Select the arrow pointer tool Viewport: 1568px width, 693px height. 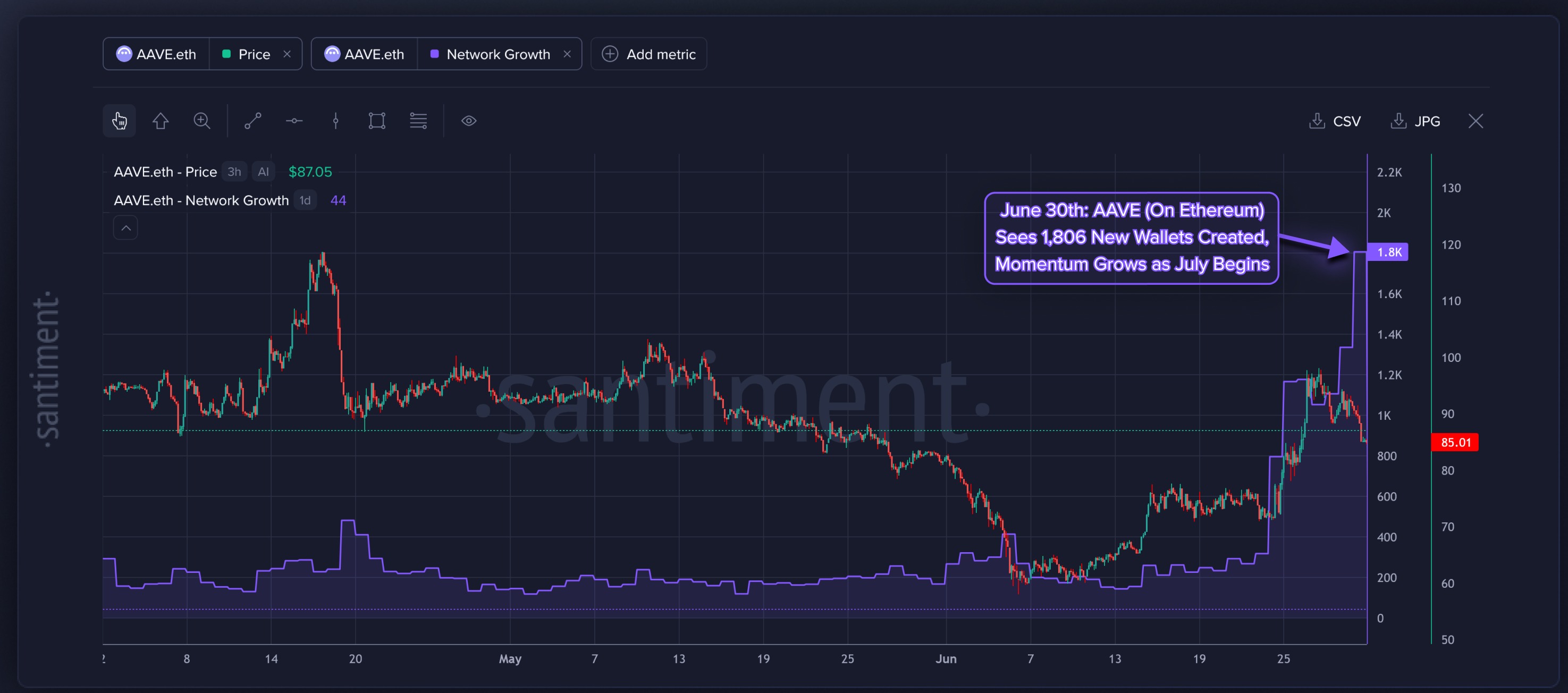click(x=161, y=121)
